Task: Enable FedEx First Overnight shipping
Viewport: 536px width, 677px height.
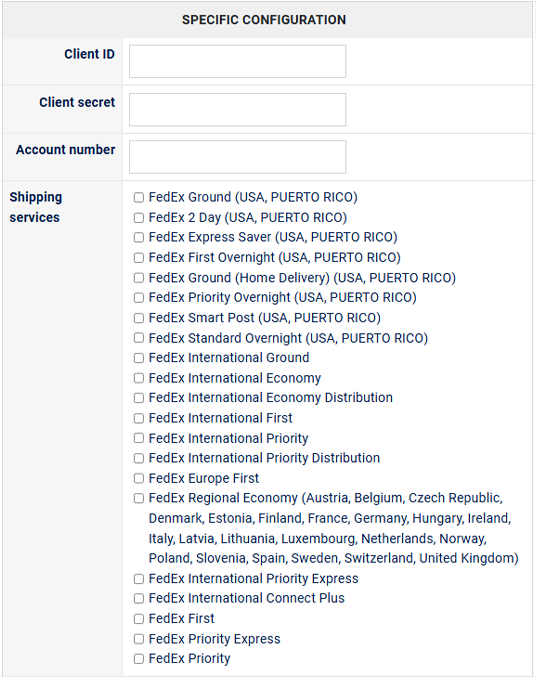Action: [139, 258]
